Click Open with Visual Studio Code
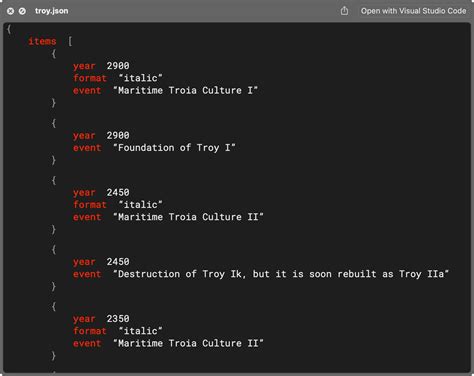Viewport: 474px width, 376px height. (x=413, y=11)
